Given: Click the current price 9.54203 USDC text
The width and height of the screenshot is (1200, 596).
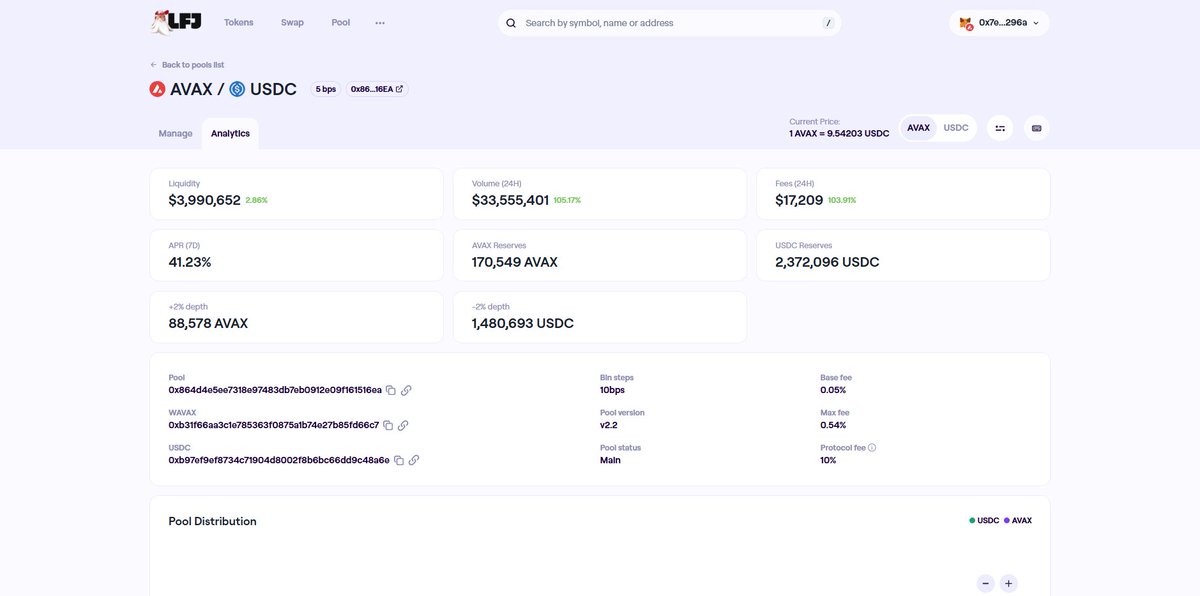Looking at the screenshot, I should (x=839, y=133).
